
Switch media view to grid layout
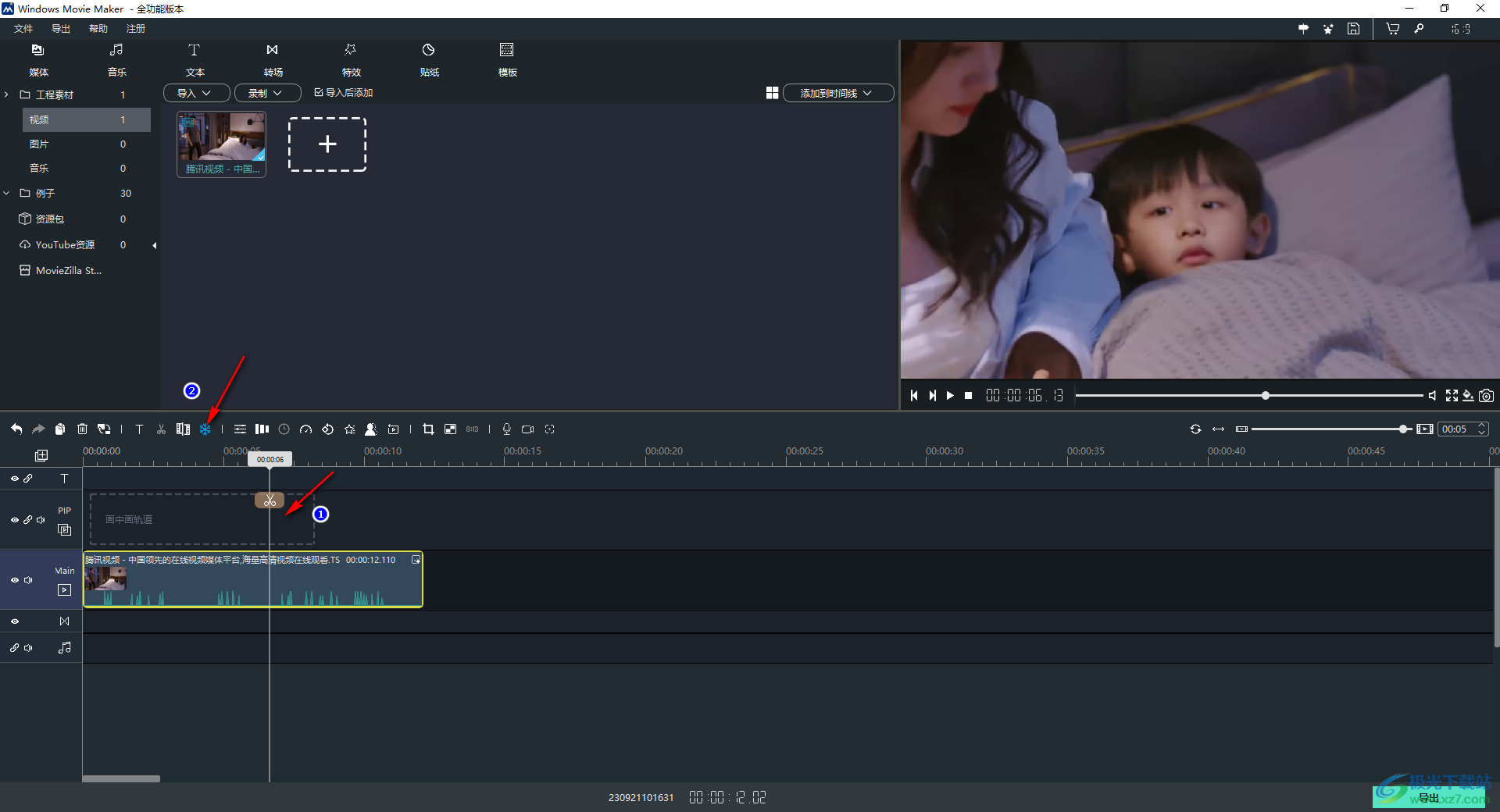coord(772,93)
